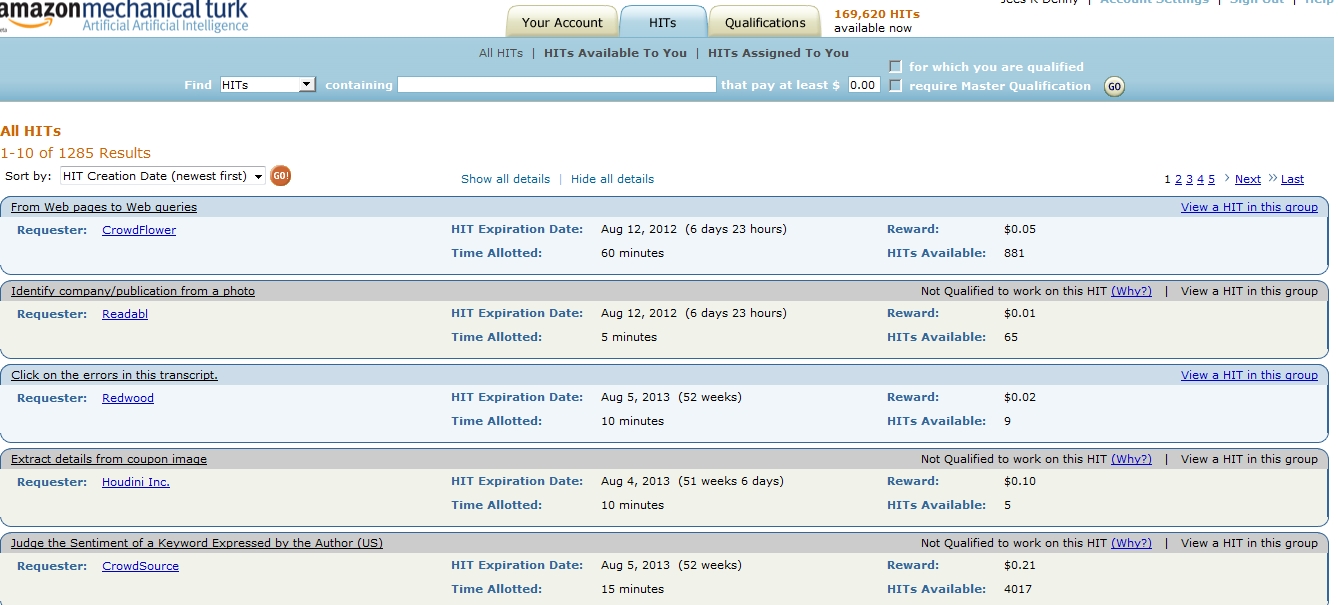Click the 65 HITs Available value
1339x605 pixels.
(x=1011, y=337)
